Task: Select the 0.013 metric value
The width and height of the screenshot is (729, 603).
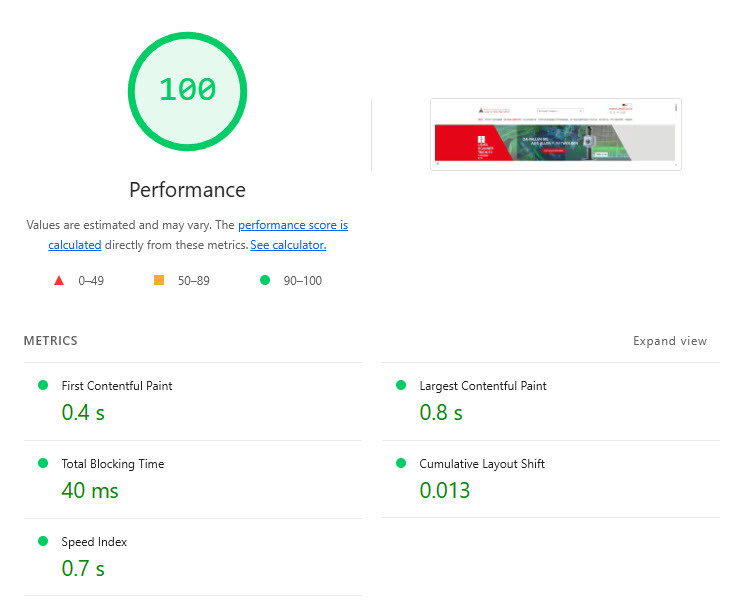Action: click(444, 490)
